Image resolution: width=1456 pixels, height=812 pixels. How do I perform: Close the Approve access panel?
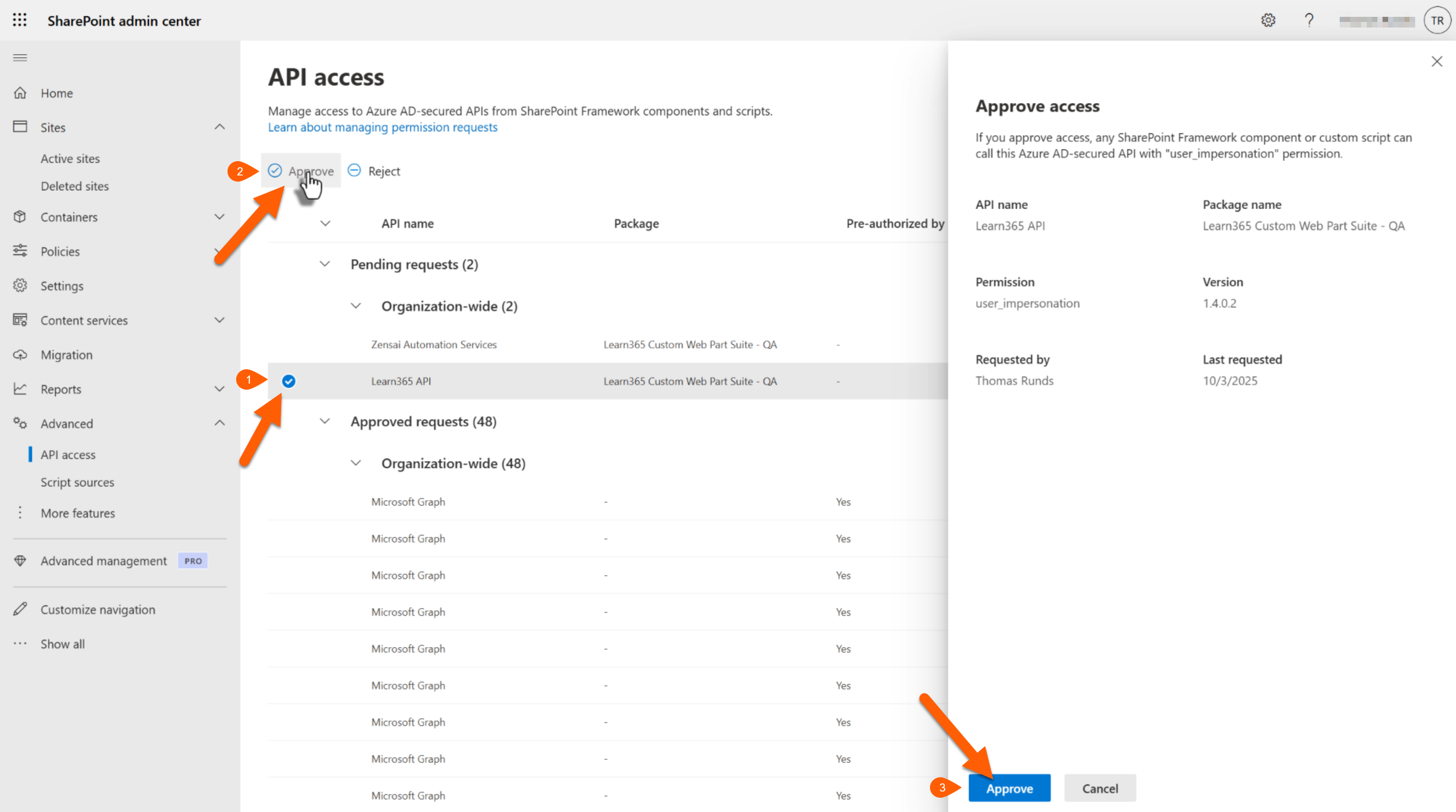(1436, 61)
